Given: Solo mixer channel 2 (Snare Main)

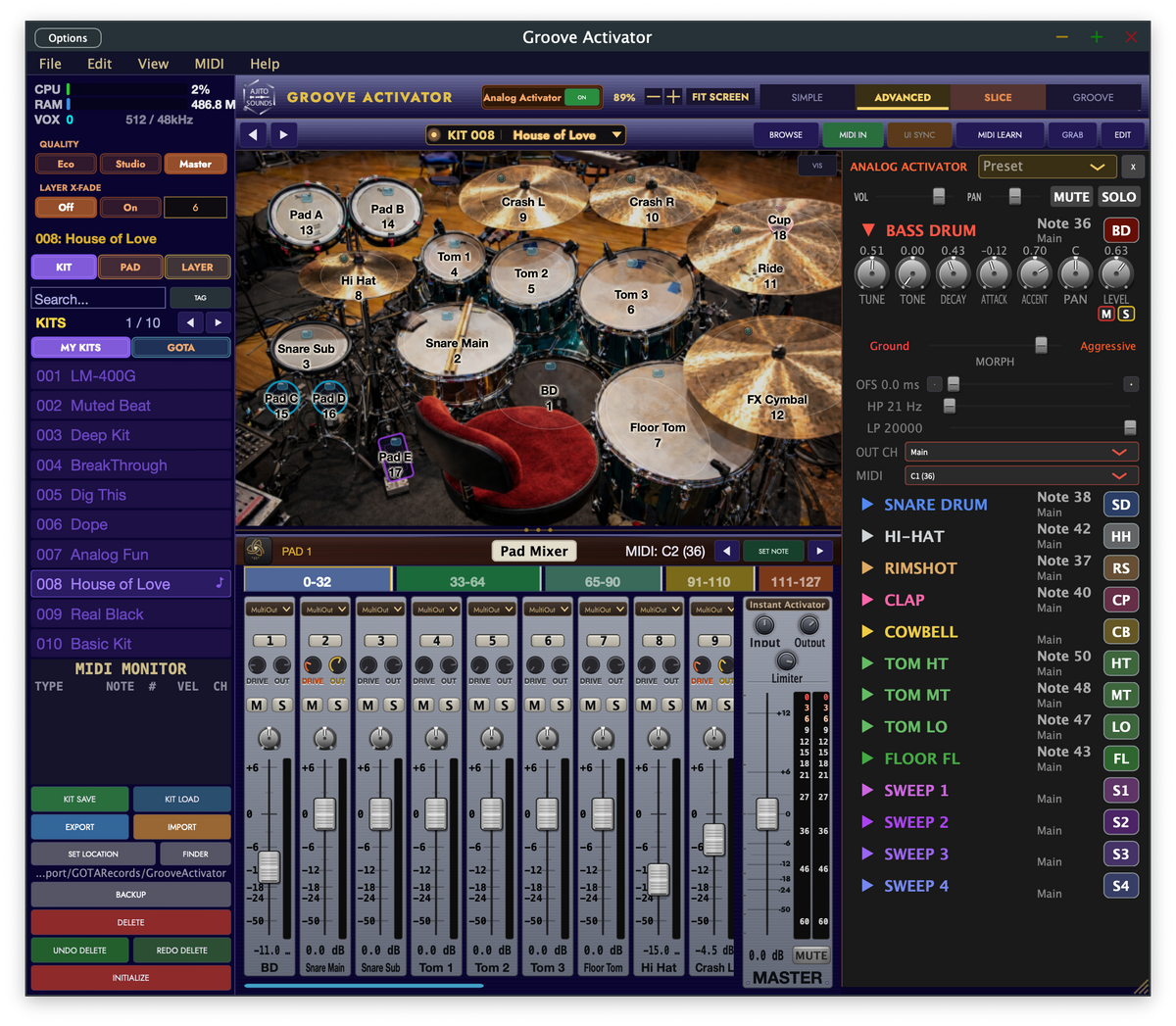Looking at the screenshot, I should pyautogui.click(x=338, y=705).
